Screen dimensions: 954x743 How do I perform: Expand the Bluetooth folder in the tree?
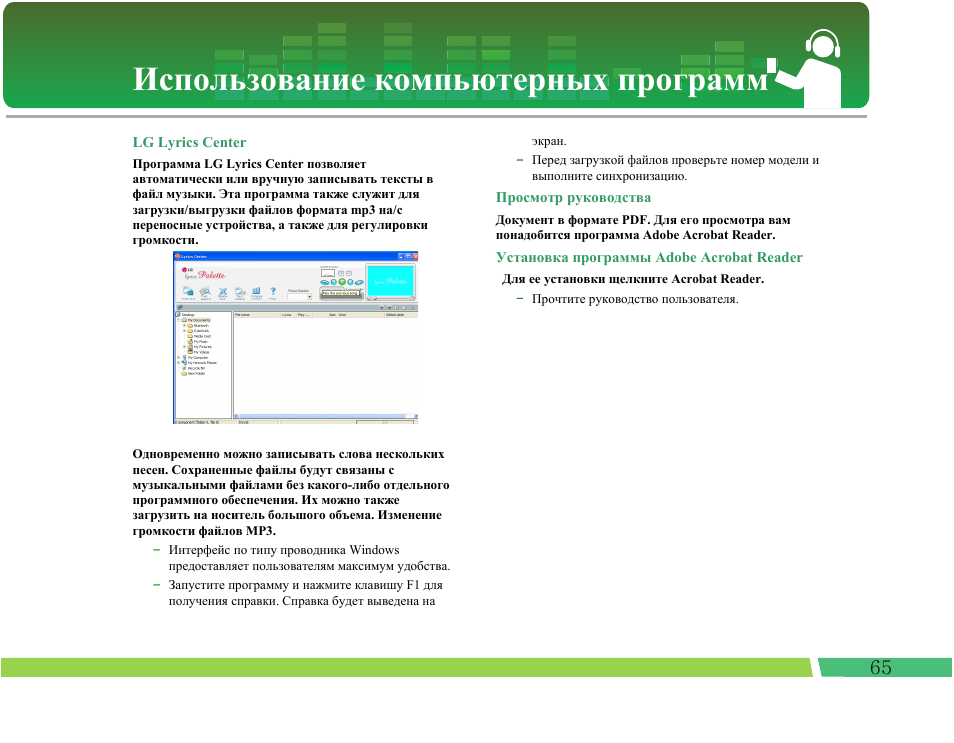point(184,325)
